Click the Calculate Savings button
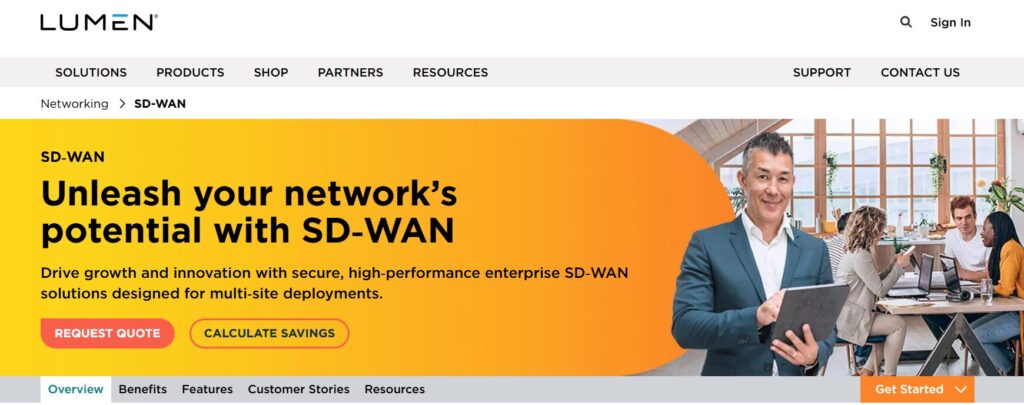Image resolution: width=1024 pixels, height=405 pixels. pos(269,333)
